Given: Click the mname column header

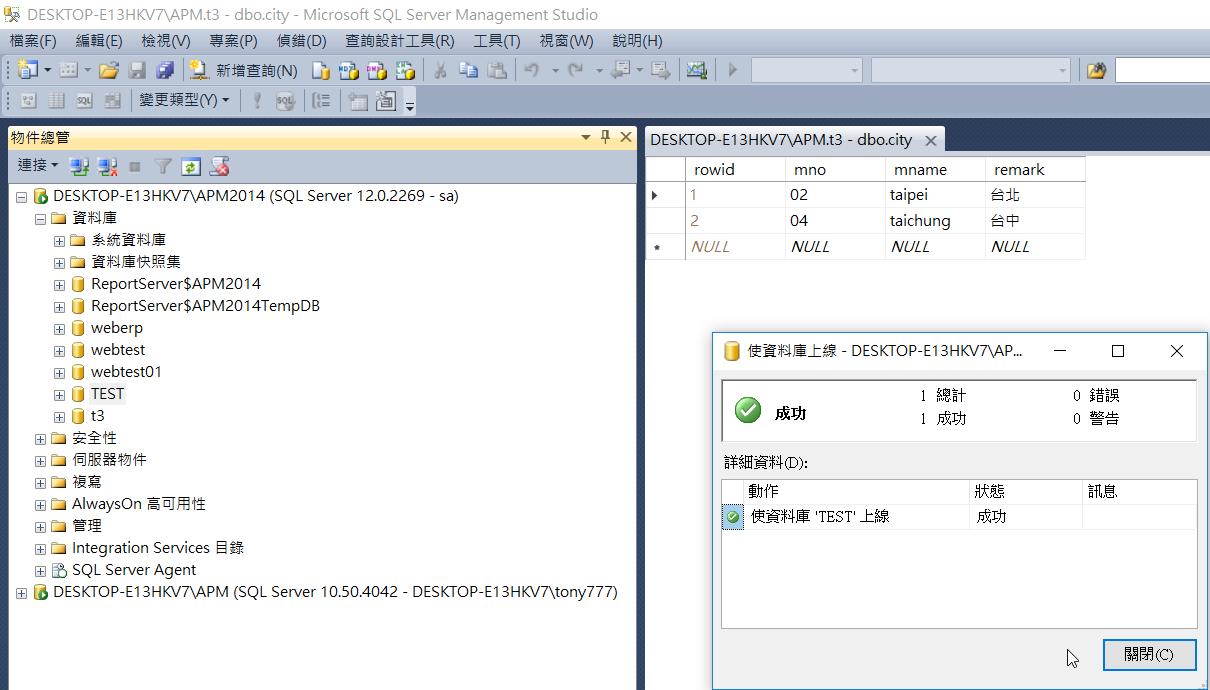Looking at the screenshot, I should point(935,170).
